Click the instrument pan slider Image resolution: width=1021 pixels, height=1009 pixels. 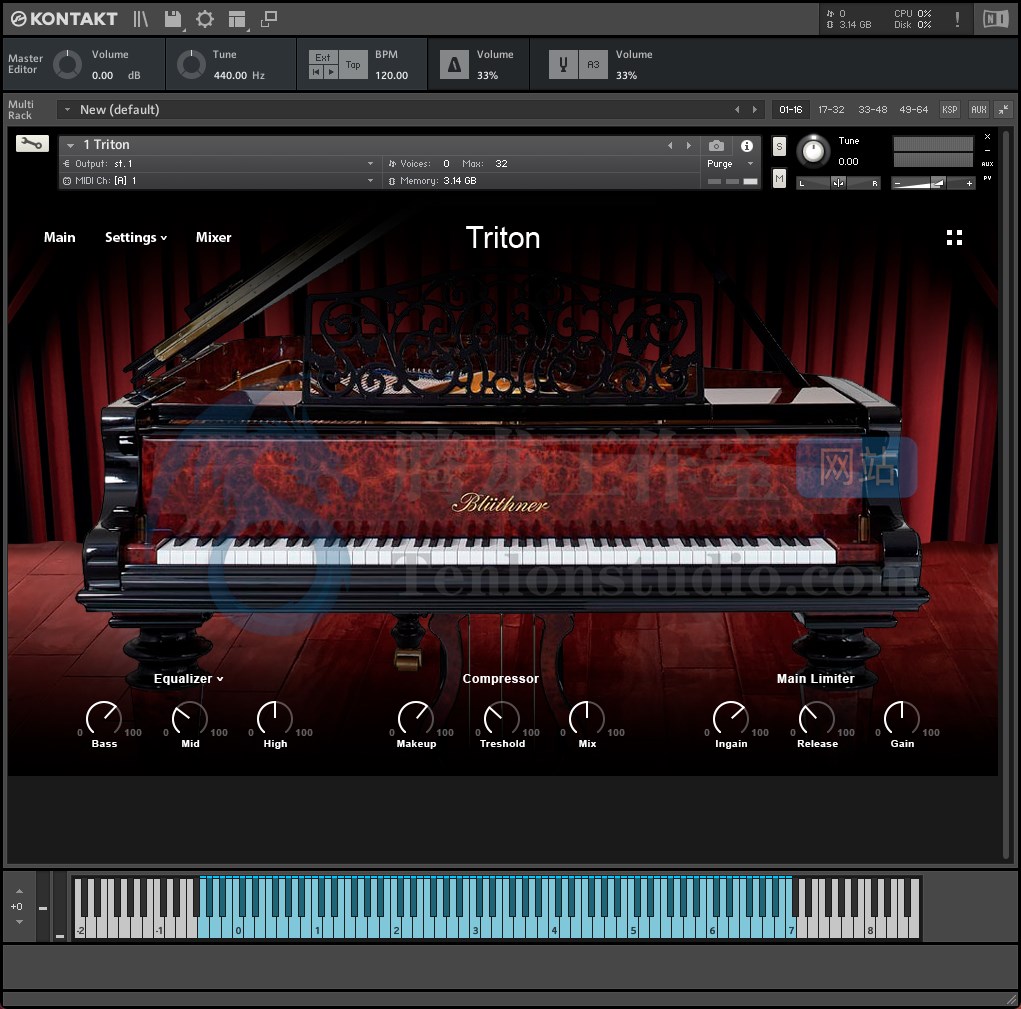[838, 183]
